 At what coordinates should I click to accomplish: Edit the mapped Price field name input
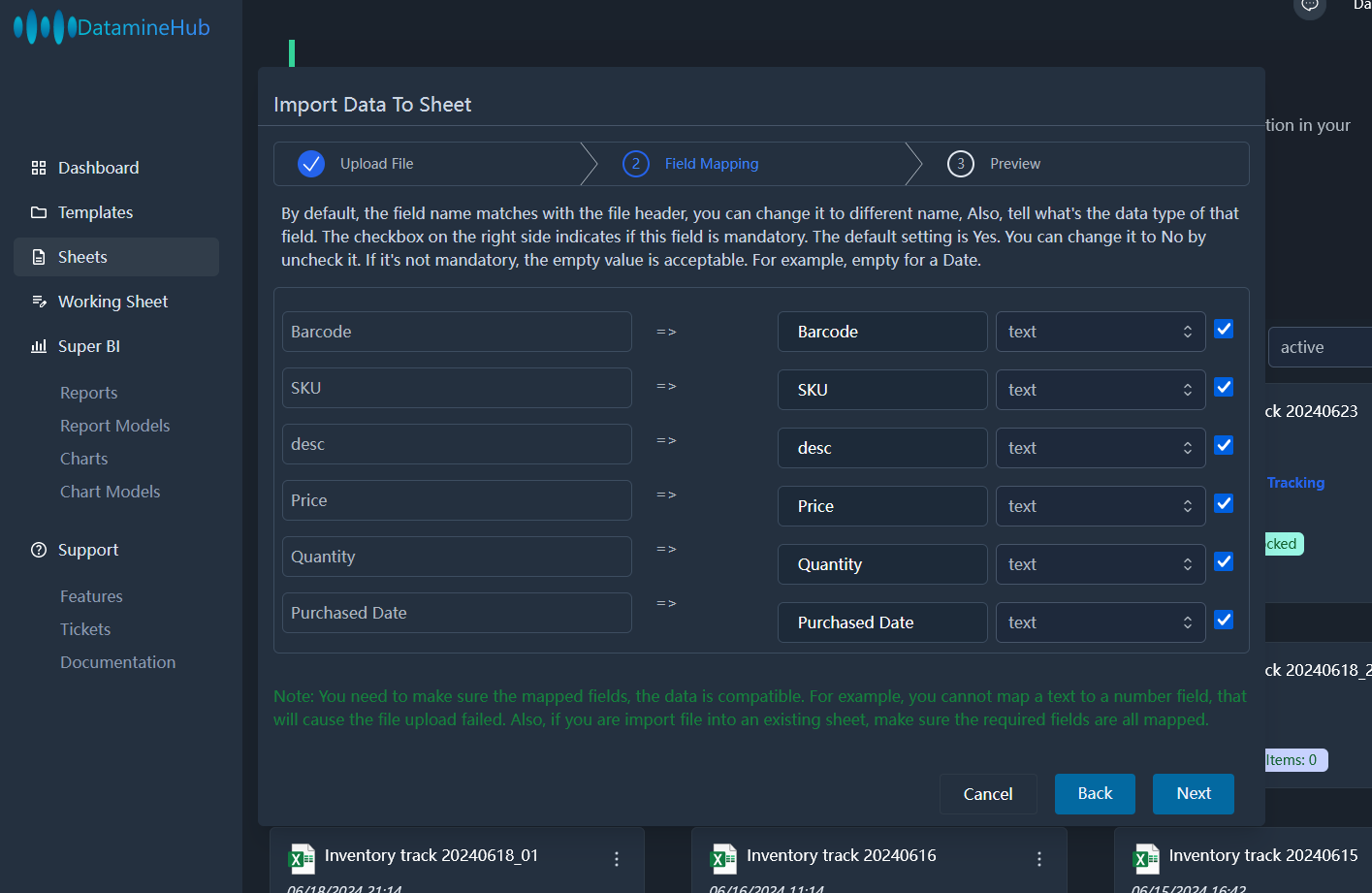[x=882, y=506]
